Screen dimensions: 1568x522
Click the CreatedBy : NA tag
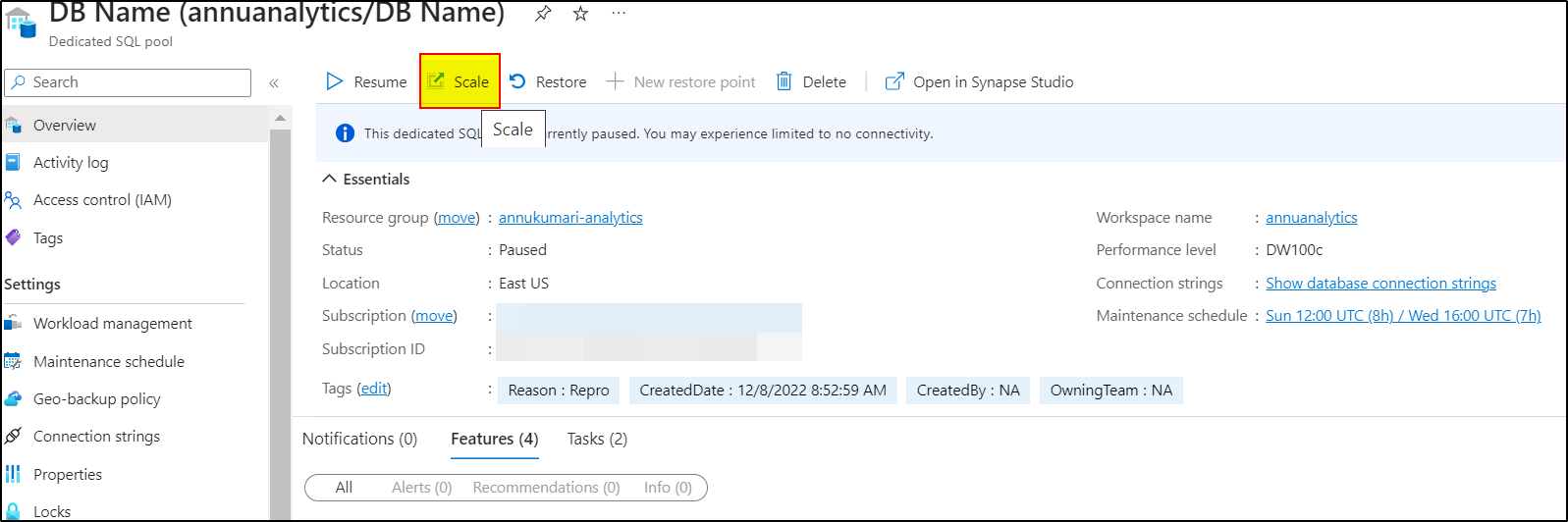[968, 391]
